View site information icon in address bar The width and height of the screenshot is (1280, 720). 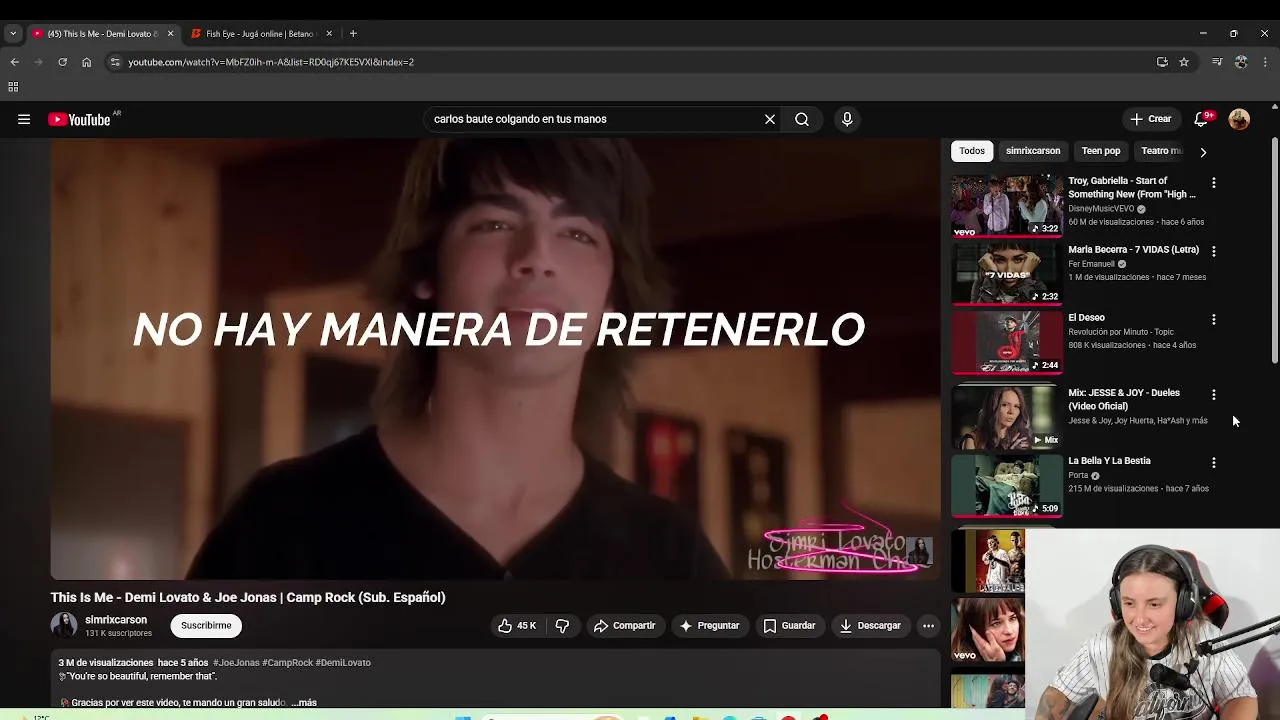[115, 62]
